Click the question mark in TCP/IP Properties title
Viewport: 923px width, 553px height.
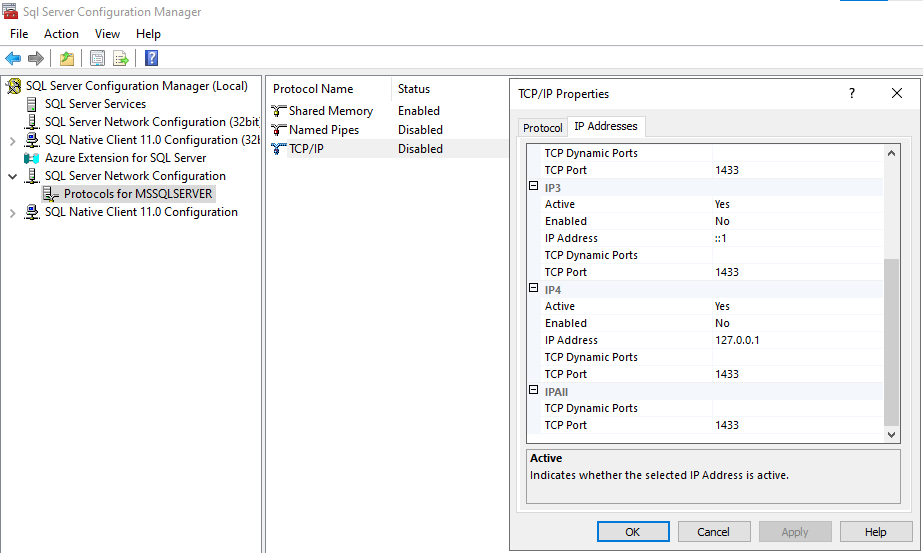[x=852, y=93]
